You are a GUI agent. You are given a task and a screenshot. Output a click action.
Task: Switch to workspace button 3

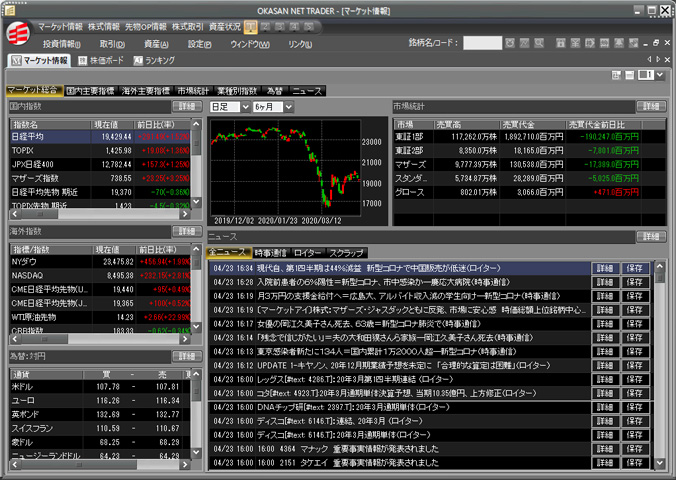point(280,27)
